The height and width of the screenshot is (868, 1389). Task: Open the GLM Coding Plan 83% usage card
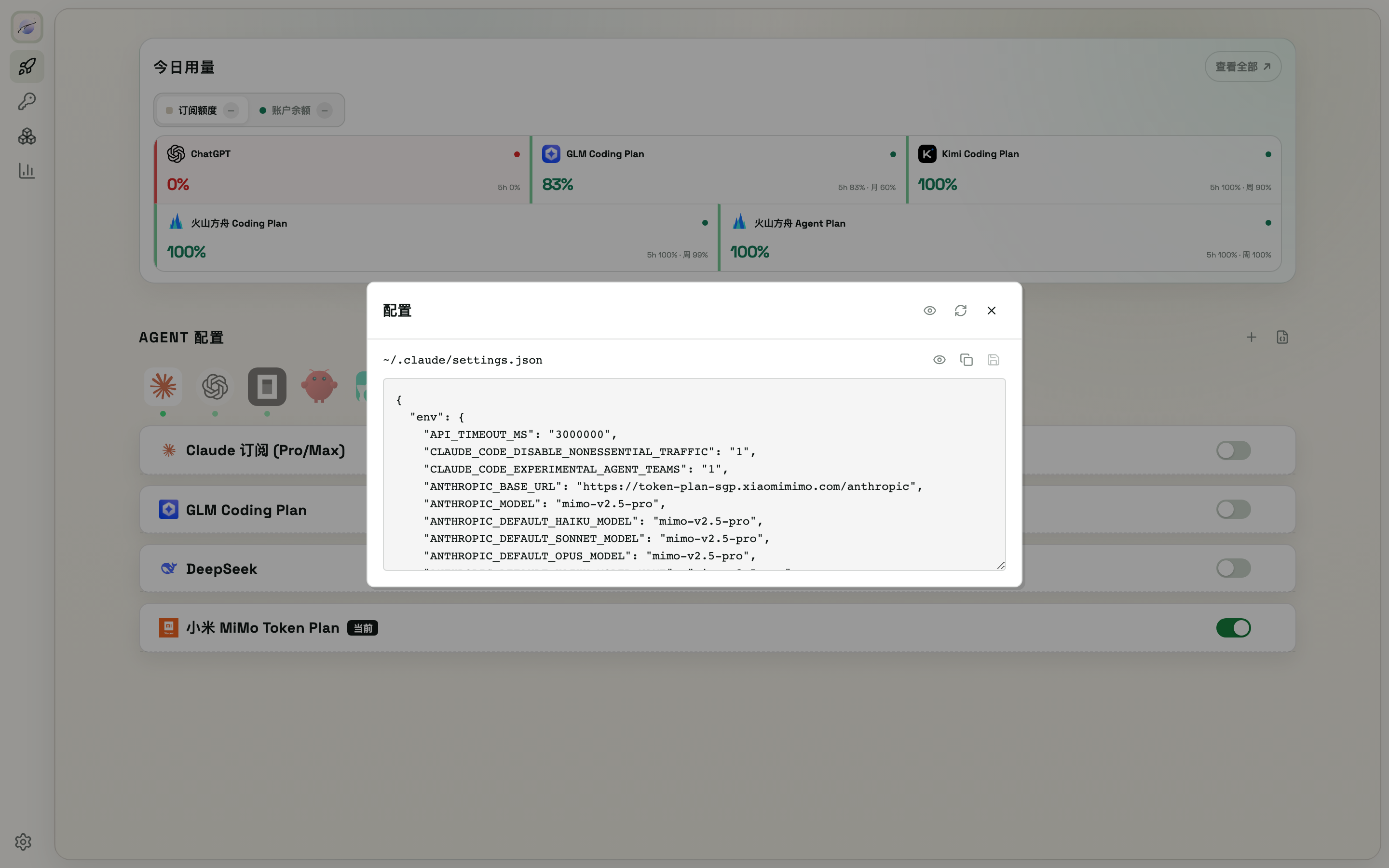[718, 170]
